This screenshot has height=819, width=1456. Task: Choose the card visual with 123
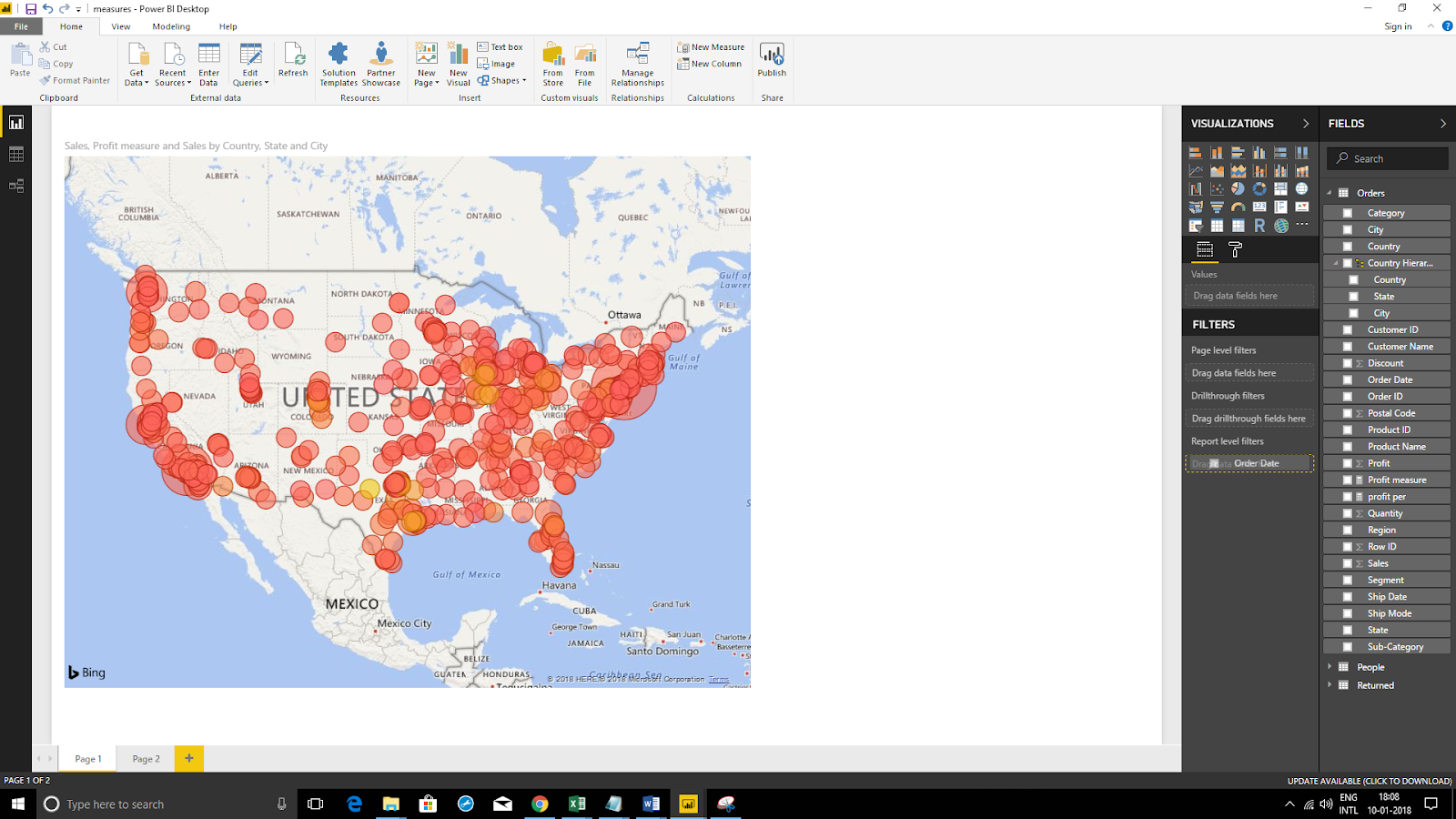(x=1259, y=207)
